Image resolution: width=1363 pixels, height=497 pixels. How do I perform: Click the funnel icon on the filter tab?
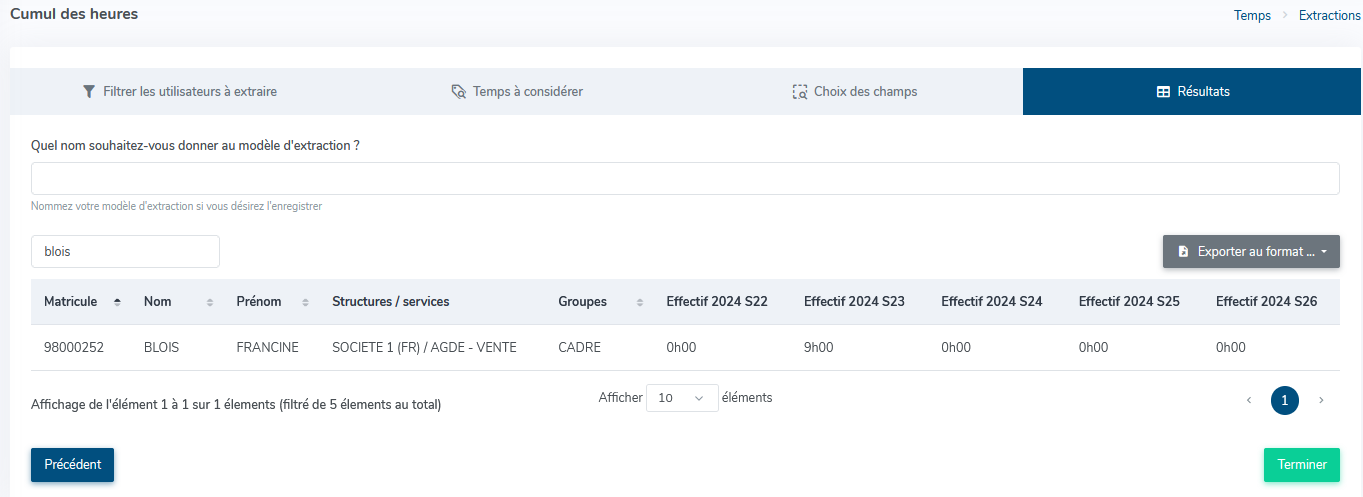(89, 92)
